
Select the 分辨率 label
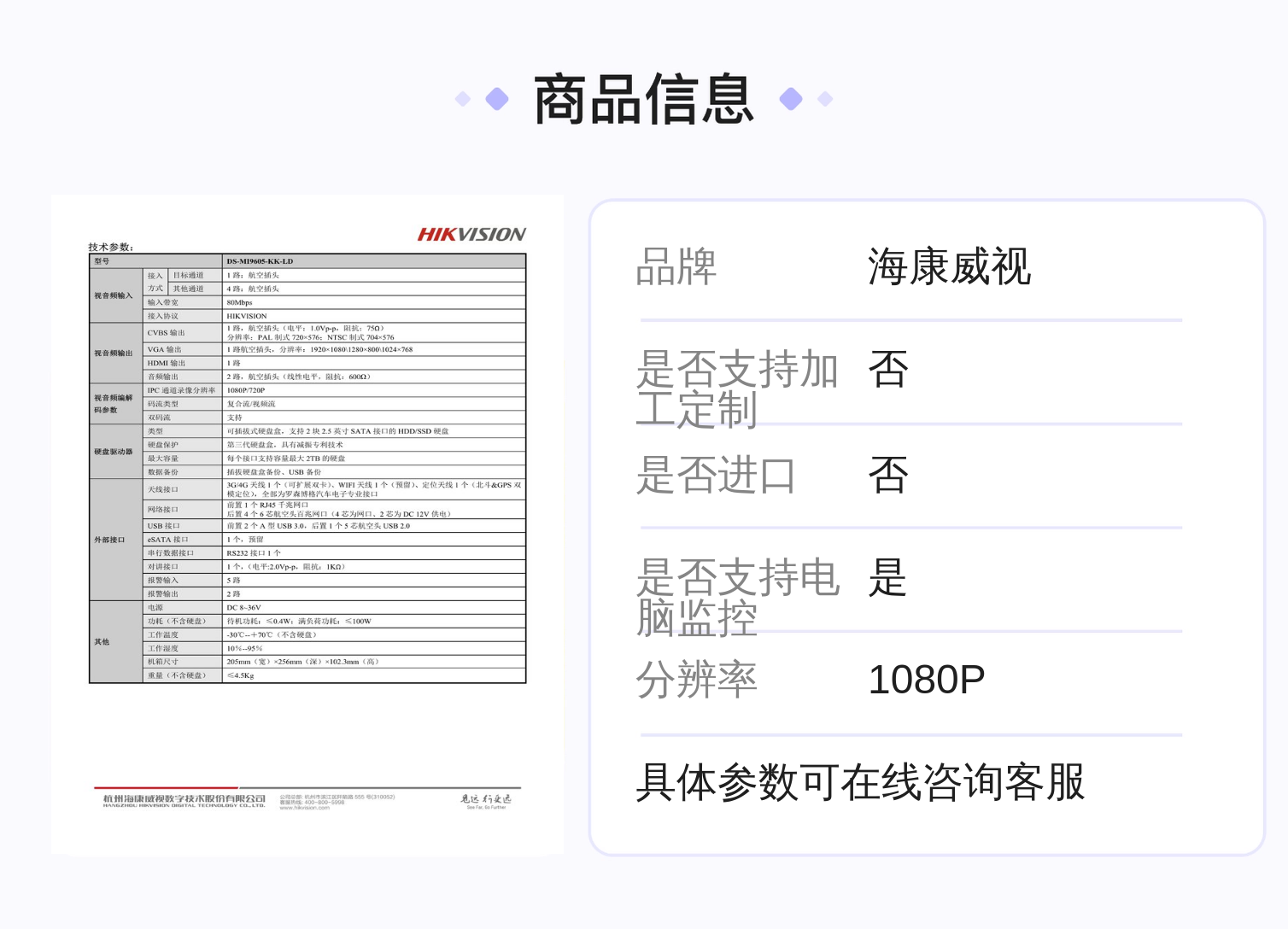tap(696, 680)
